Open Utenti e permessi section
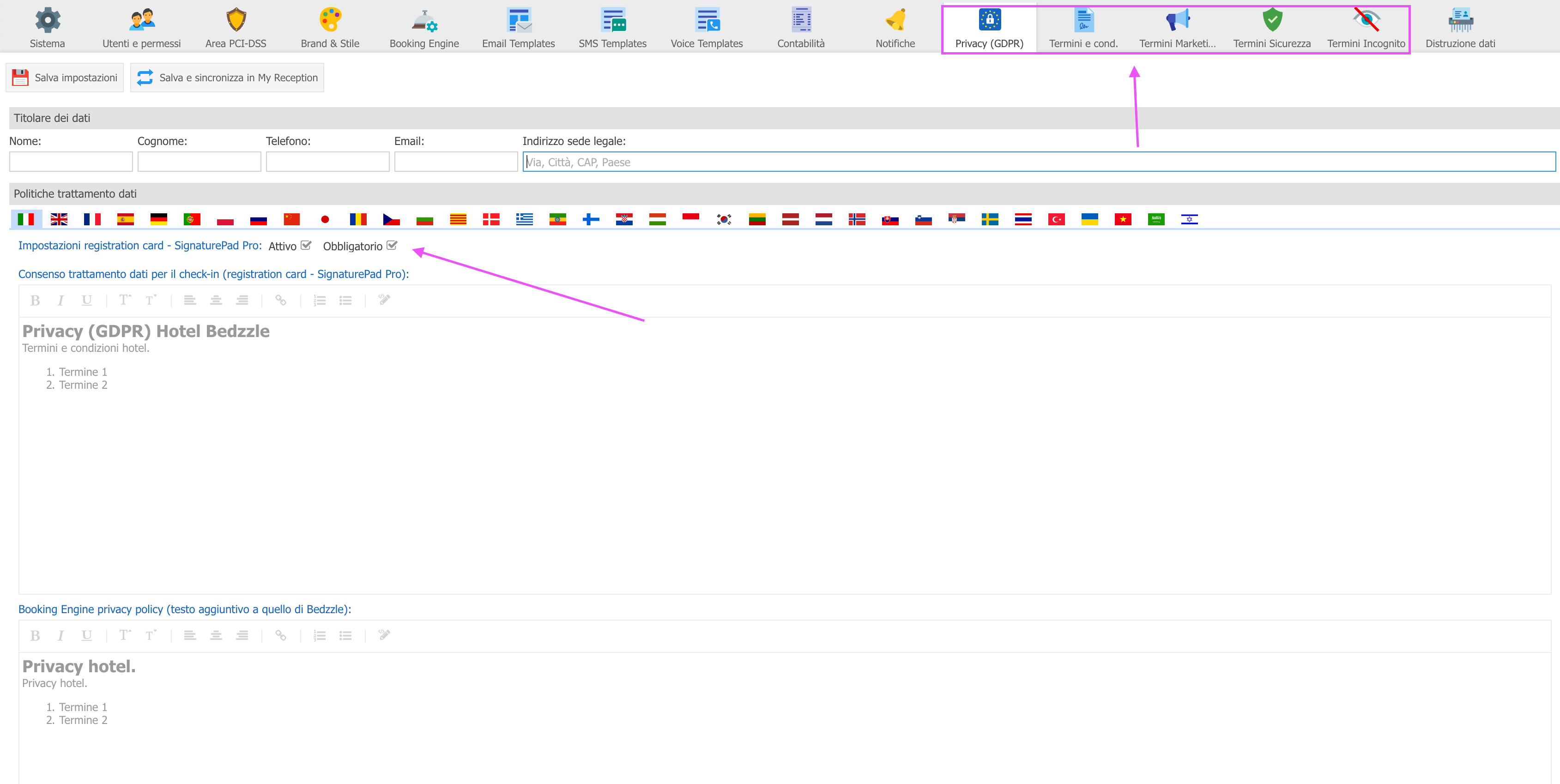The height and width of the screenshot is (784, 1560). (x=142, y=28)
